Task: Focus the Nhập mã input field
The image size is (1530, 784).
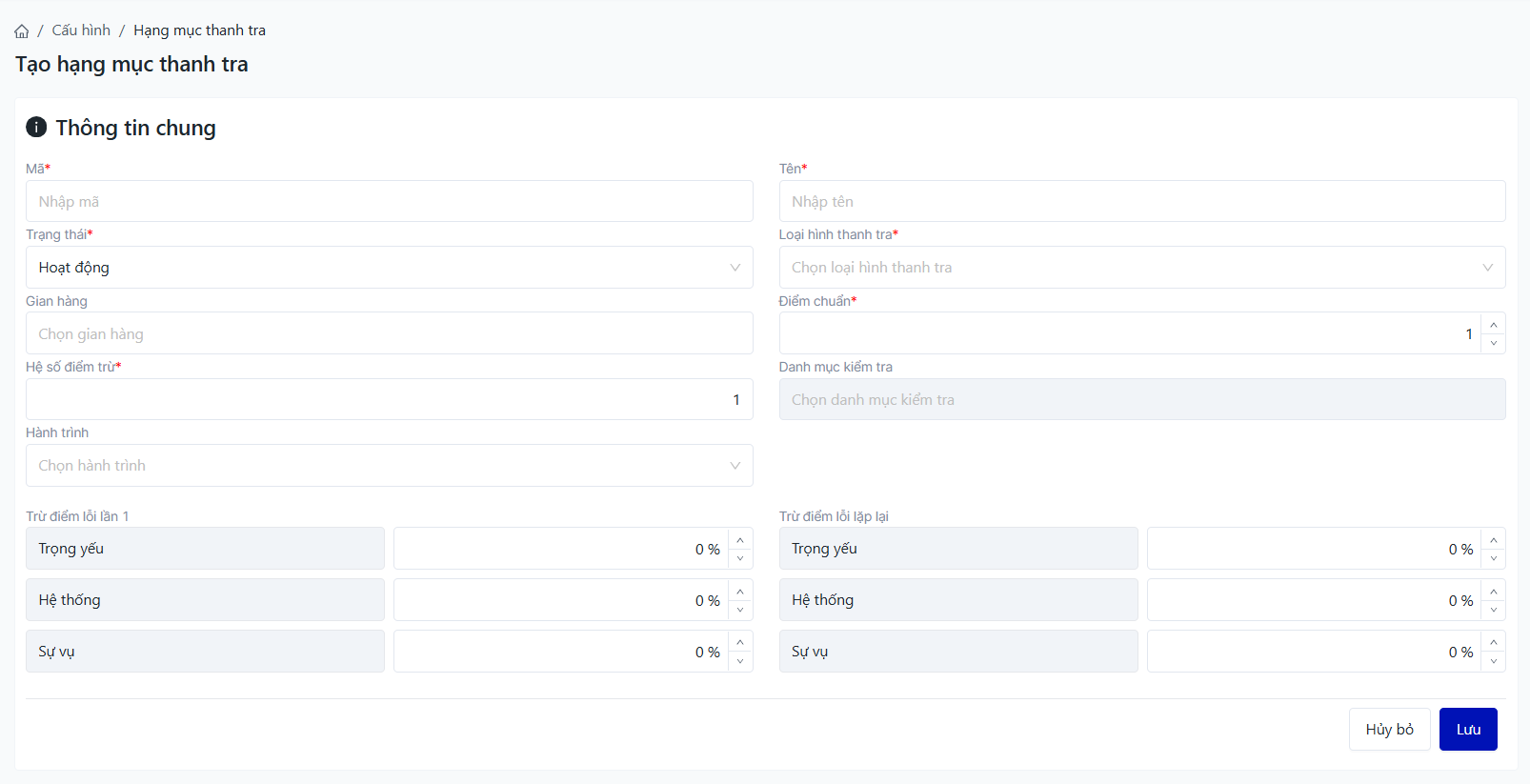Action: (x=389, y=202)
